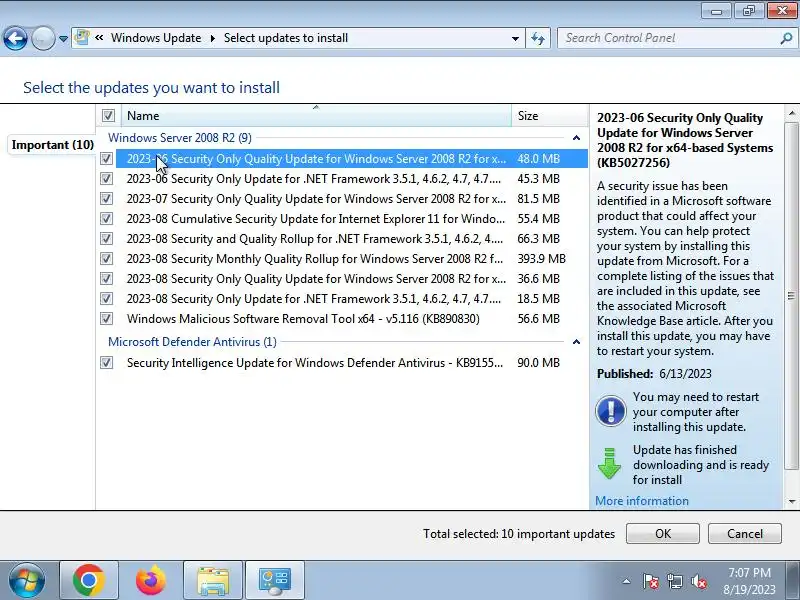Open Windows Explorer from the taskbar
800x600 pixels.
pyautogui.click(x=213, y=580)
